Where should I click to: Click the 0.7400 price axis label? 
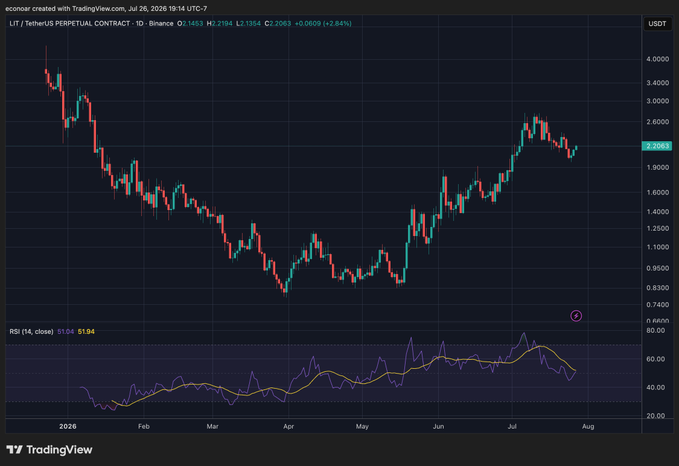(657, 305)
